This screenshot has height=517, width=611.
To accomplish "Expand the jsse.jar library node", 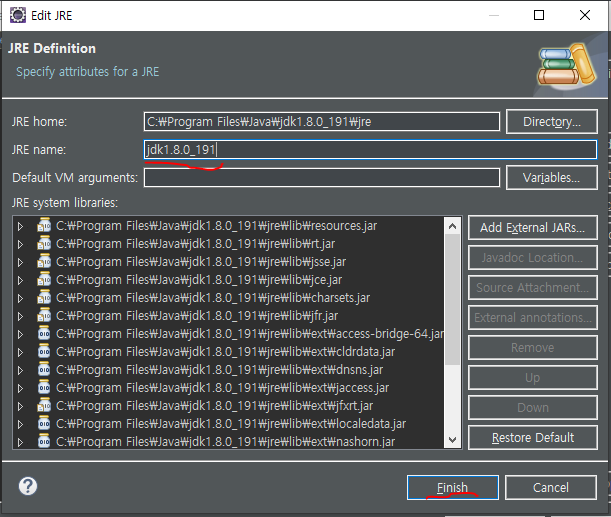I will coord(20,262).
